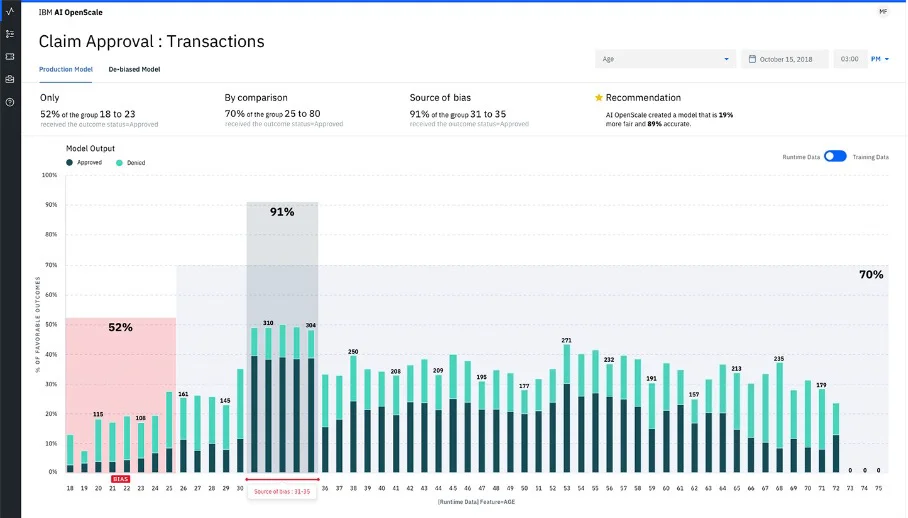Image resolution: width=908 pixels, height=518 pixels.
Task: Click the '70% of the group 25 to 80' text
Action: coord(272,114)
